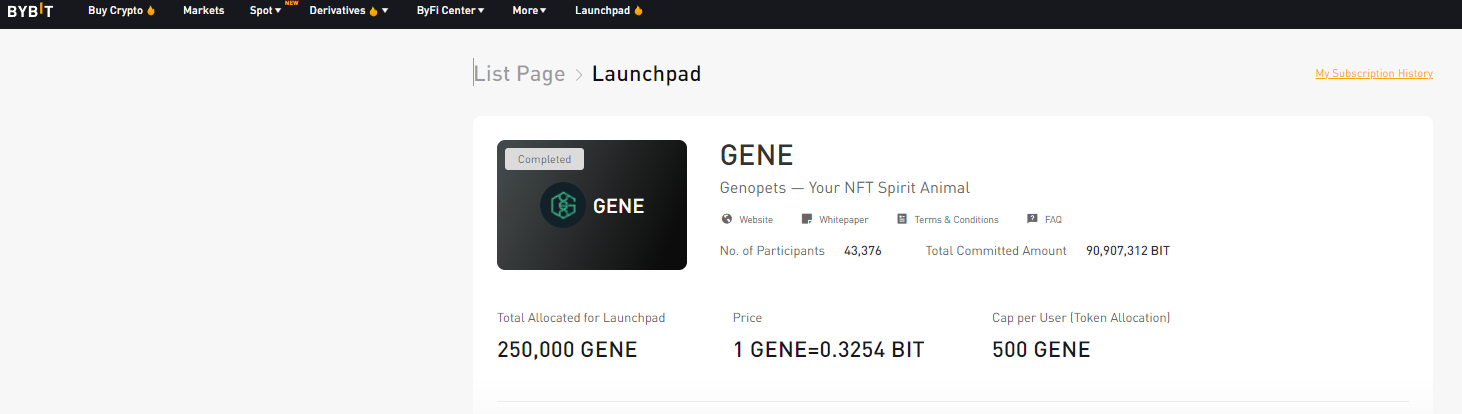Viewport: 1462px width, 414px height.
Task: Click the Bybit logo
Action: pyautogui.click(x=30, y=11)
